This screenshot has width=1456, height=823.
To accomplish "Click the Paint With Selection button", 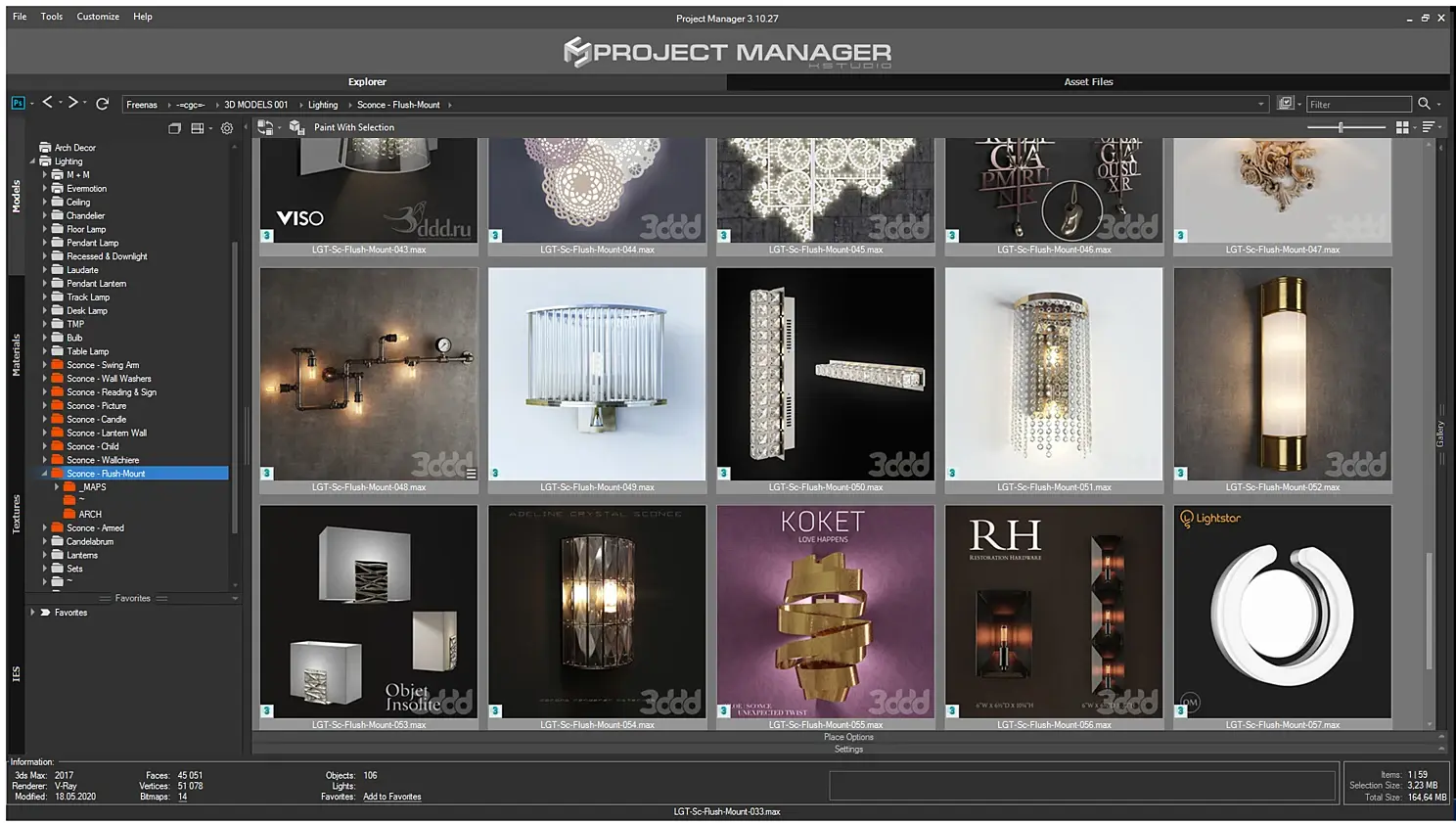I will 354,127.
